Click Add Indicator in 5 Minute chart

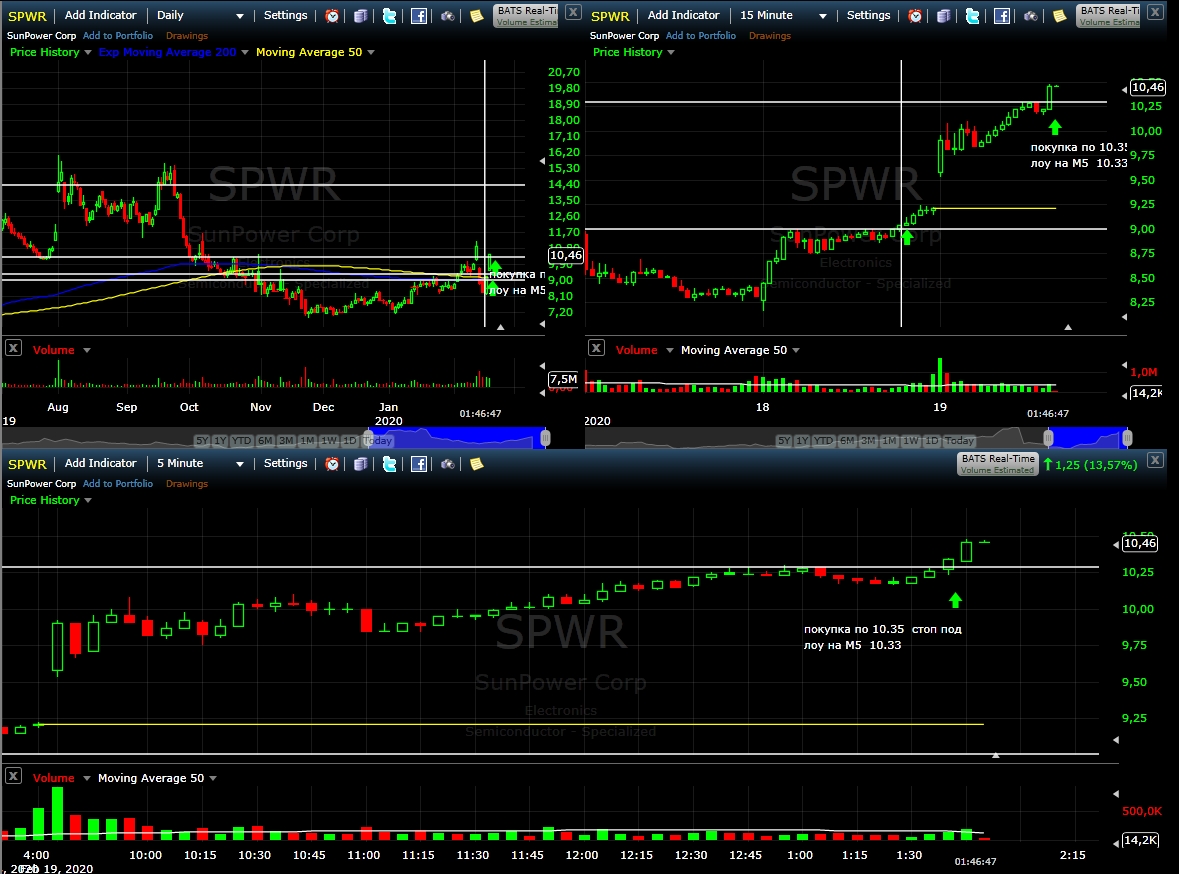click(x=101, y=463)
